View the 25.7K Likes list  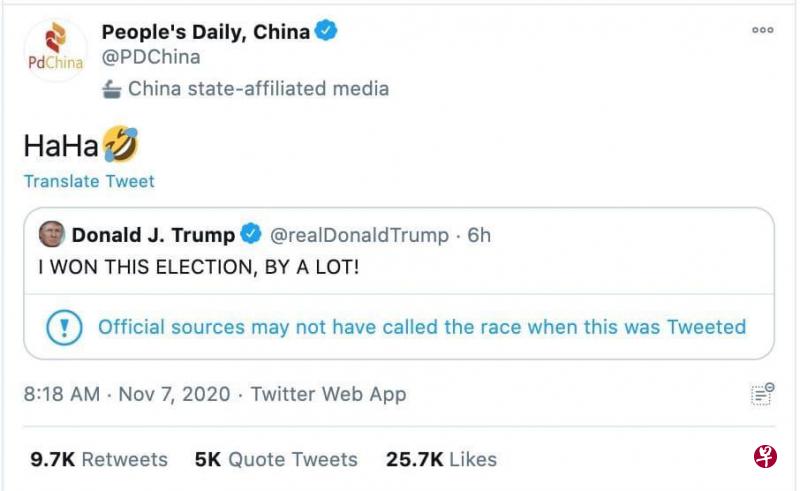tap(441, 459)
